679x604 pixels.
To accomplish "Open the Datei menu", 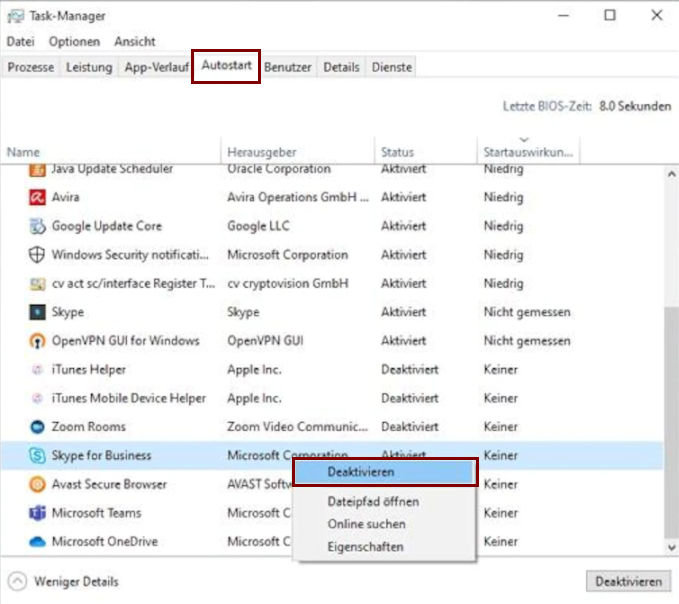I will tap(20, 42).
